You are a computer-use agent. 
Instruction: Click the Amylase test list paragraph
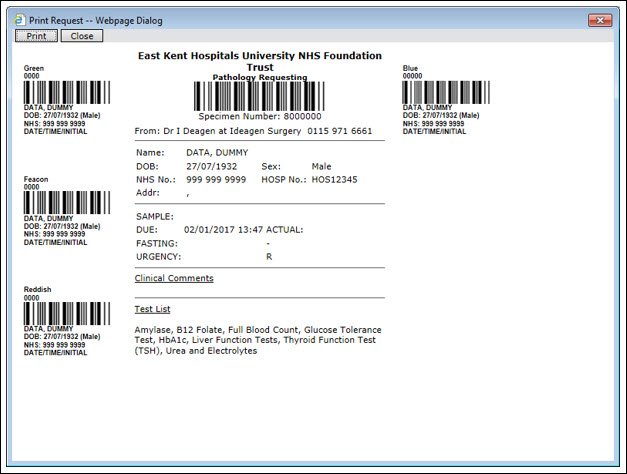coord(258,340)
